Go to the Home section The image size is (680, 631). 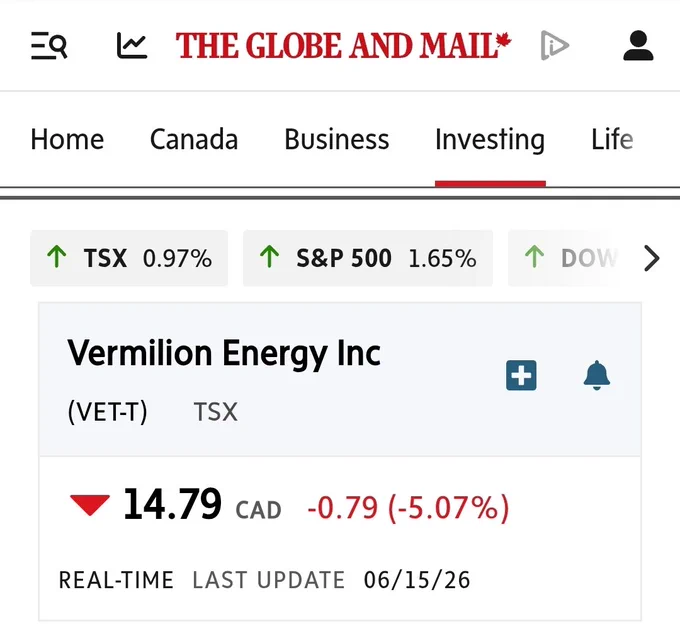click(67, 140)
